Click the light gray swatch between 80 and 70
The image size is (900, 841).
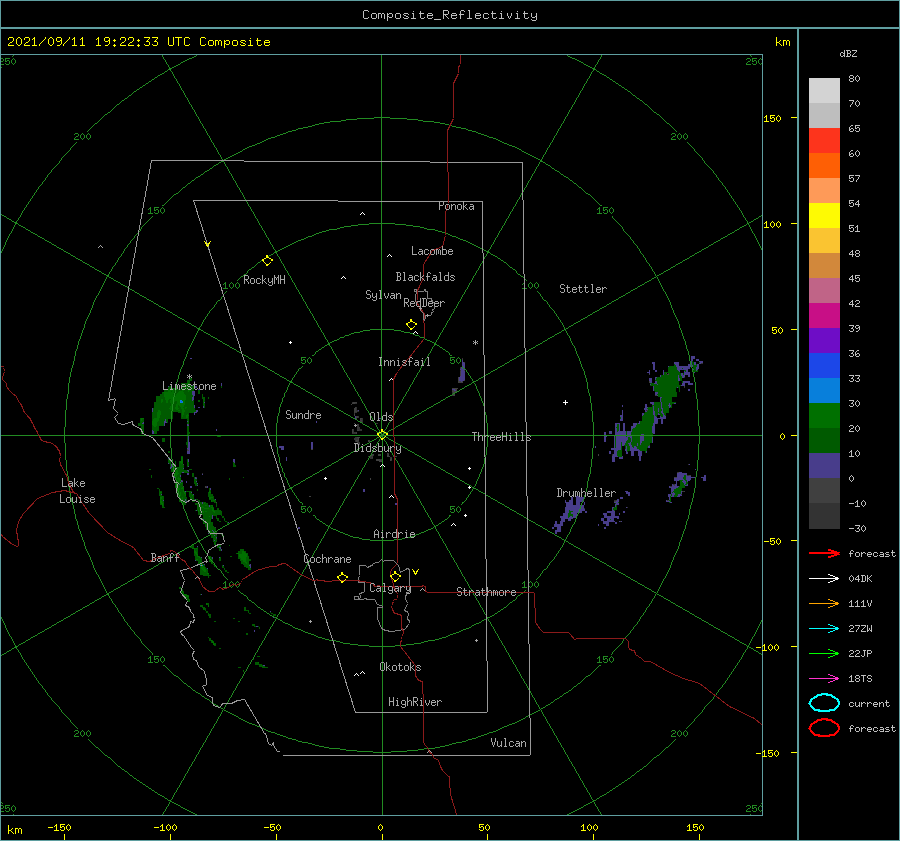pyautogui.click(x=824, y=91)
